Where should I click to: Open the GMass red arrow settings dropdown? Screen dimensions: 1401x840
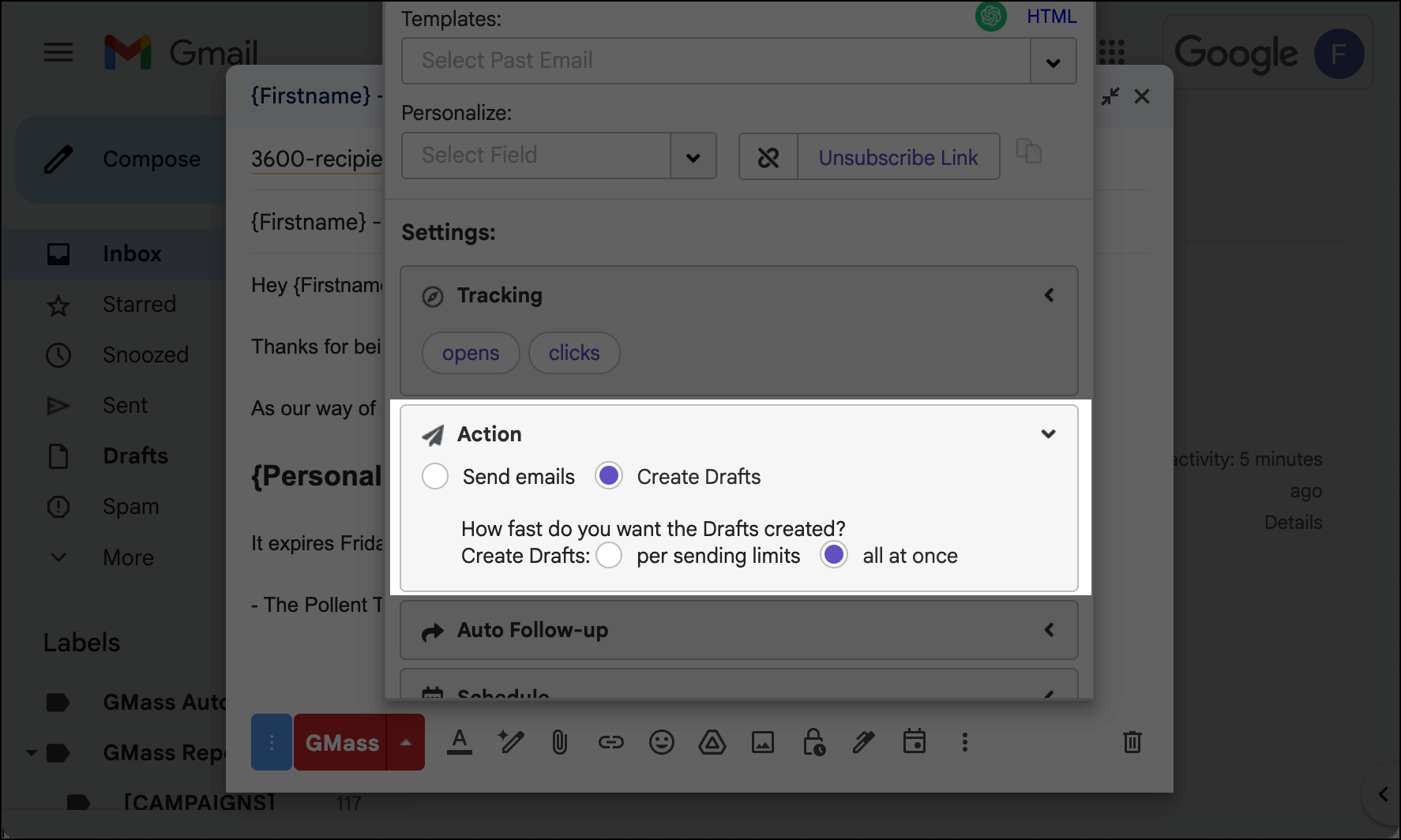click(406, 742)
